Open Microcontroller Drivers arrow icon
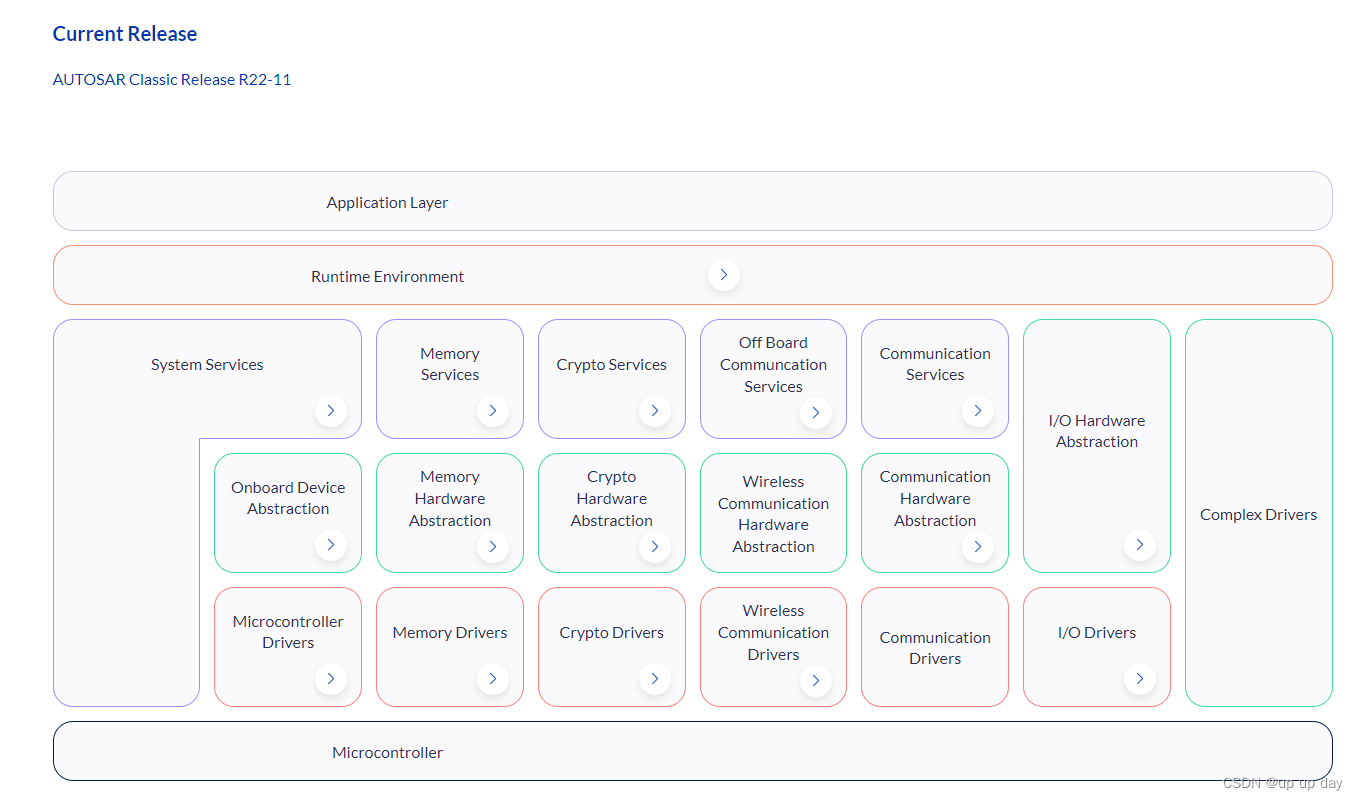1358x800 pixels. [330, 679]
